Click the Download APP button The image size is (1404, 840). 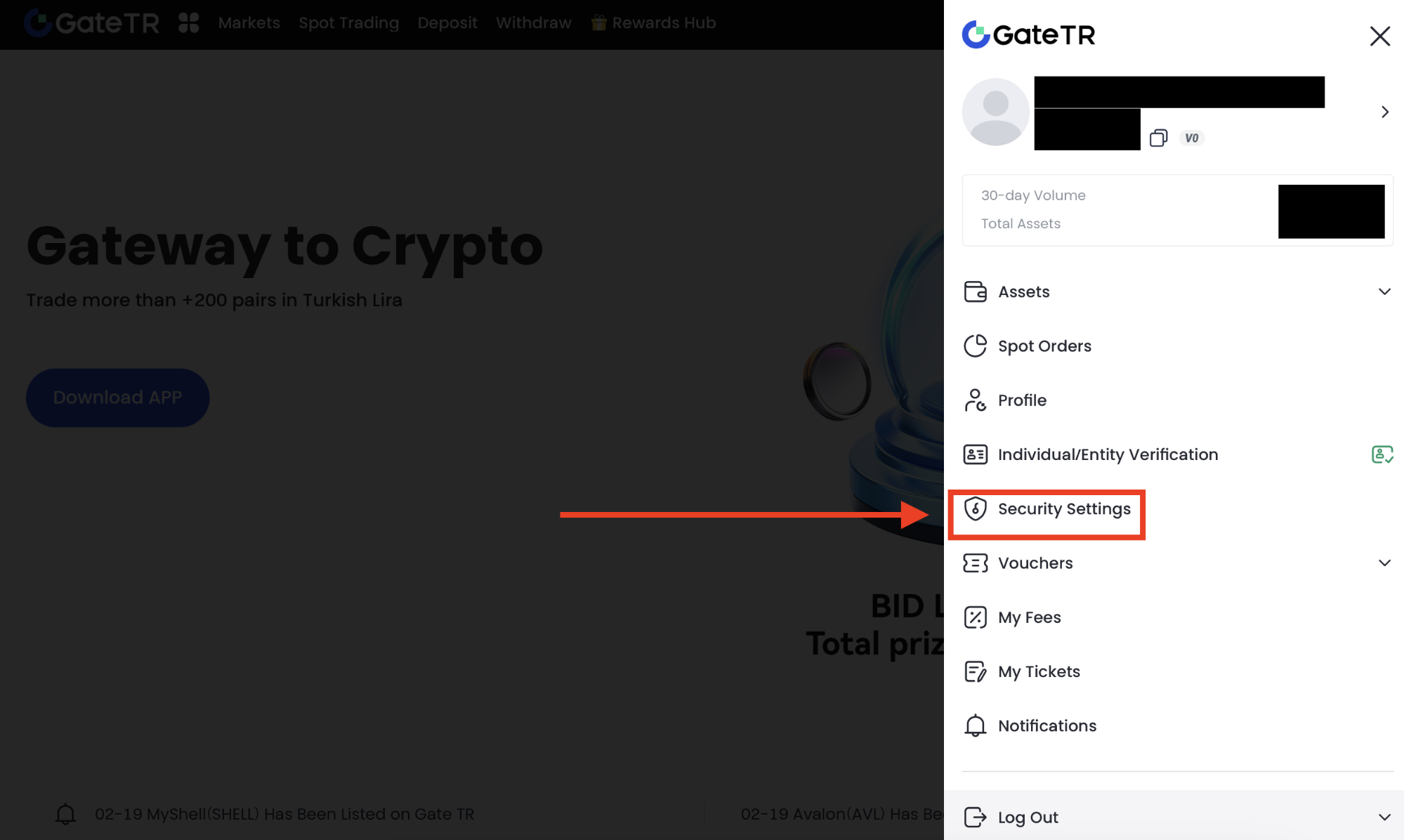click(x=118, y=398)
